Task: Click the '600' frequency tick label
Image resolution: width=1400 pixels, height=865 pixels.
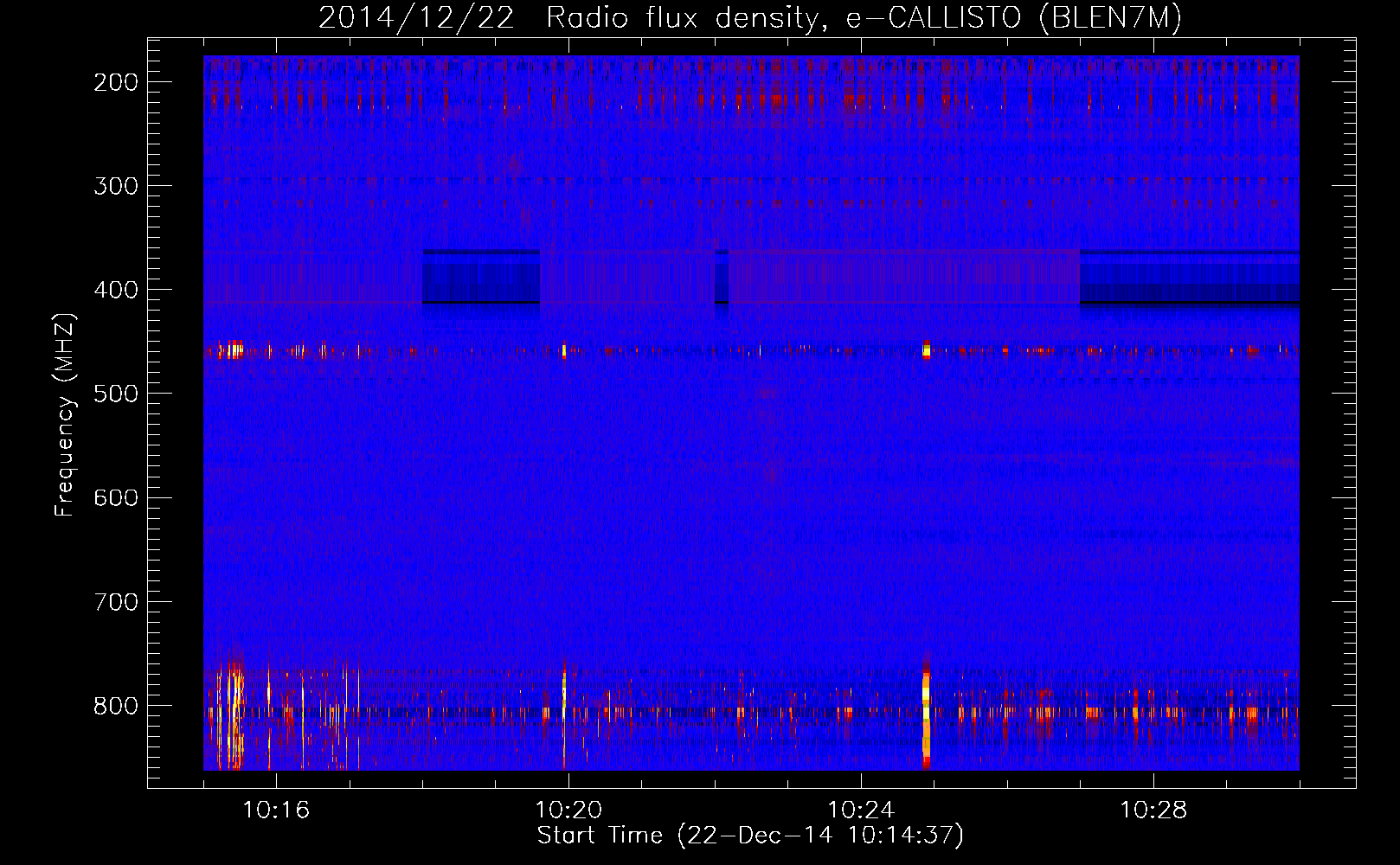Action: (x=115, y=497)
